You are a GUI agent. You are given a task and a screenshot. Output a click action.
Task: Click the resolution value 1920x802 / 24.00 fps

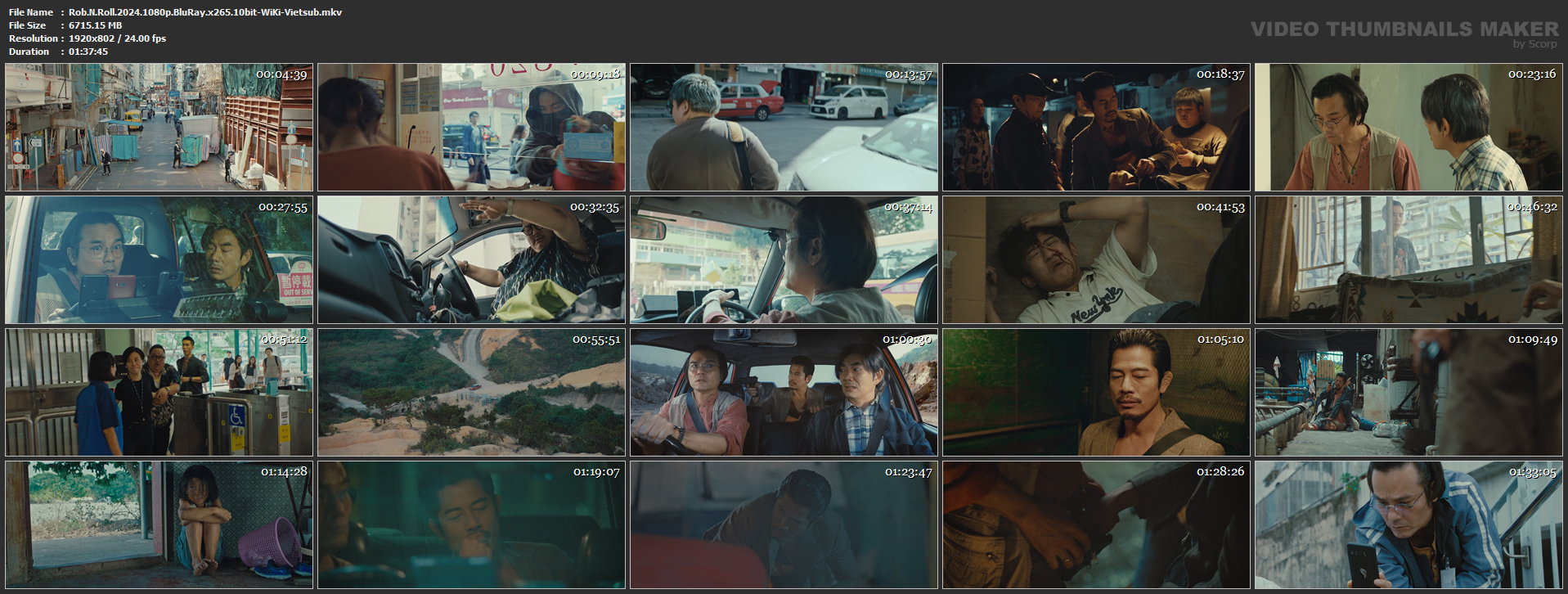118,38
